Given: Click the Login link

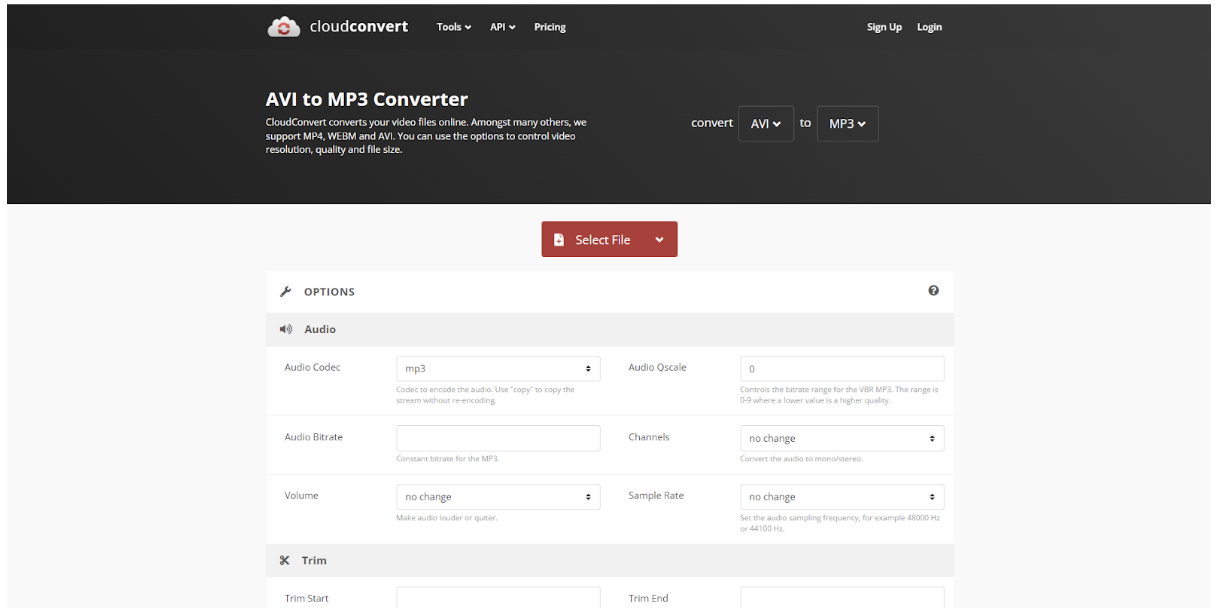Looking at the screenshot, I should click(930, 27).
